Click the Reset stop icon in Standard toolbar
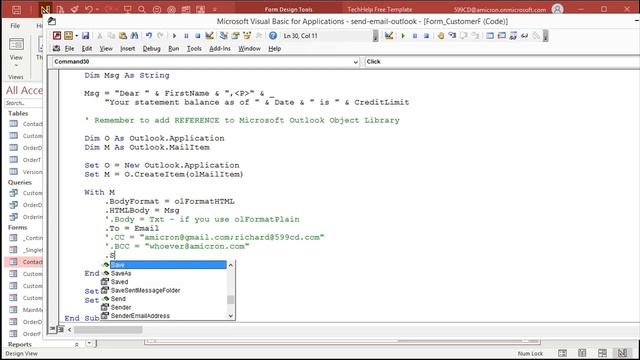This screenshot has width=640, height=360. pos(198,36)
